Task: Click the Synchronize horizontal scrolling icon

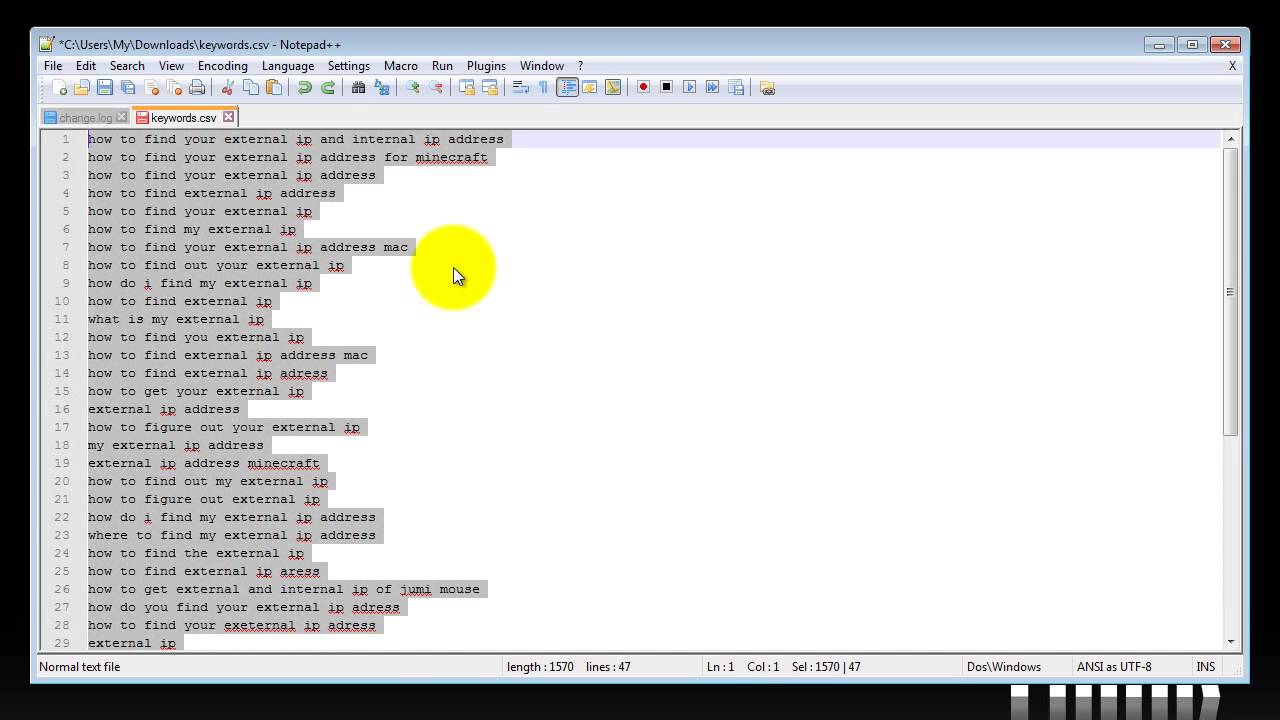Action: pos(490,88)
